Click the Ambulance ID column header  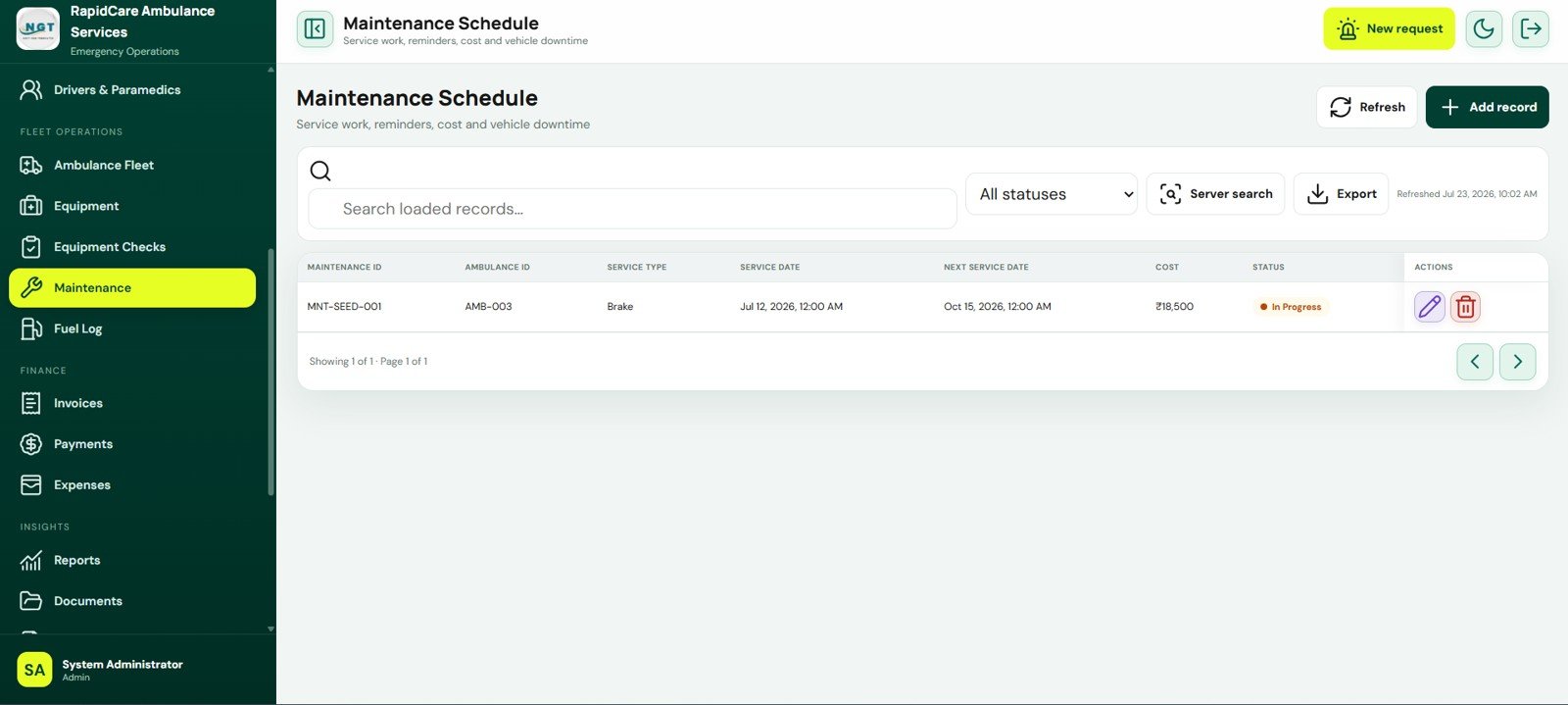pyautogui.click(x=497, y=267)
